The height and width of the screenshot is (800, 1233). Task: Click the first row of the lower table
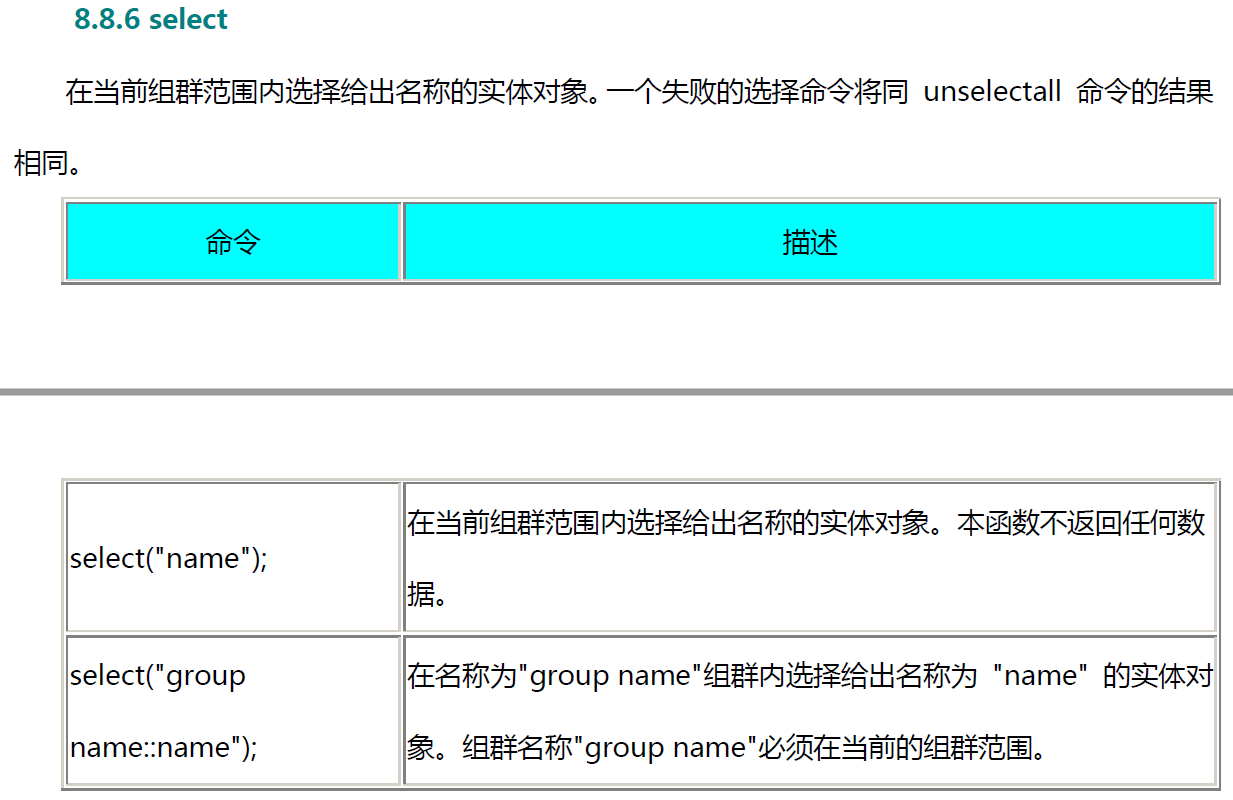tap(640, 557)
